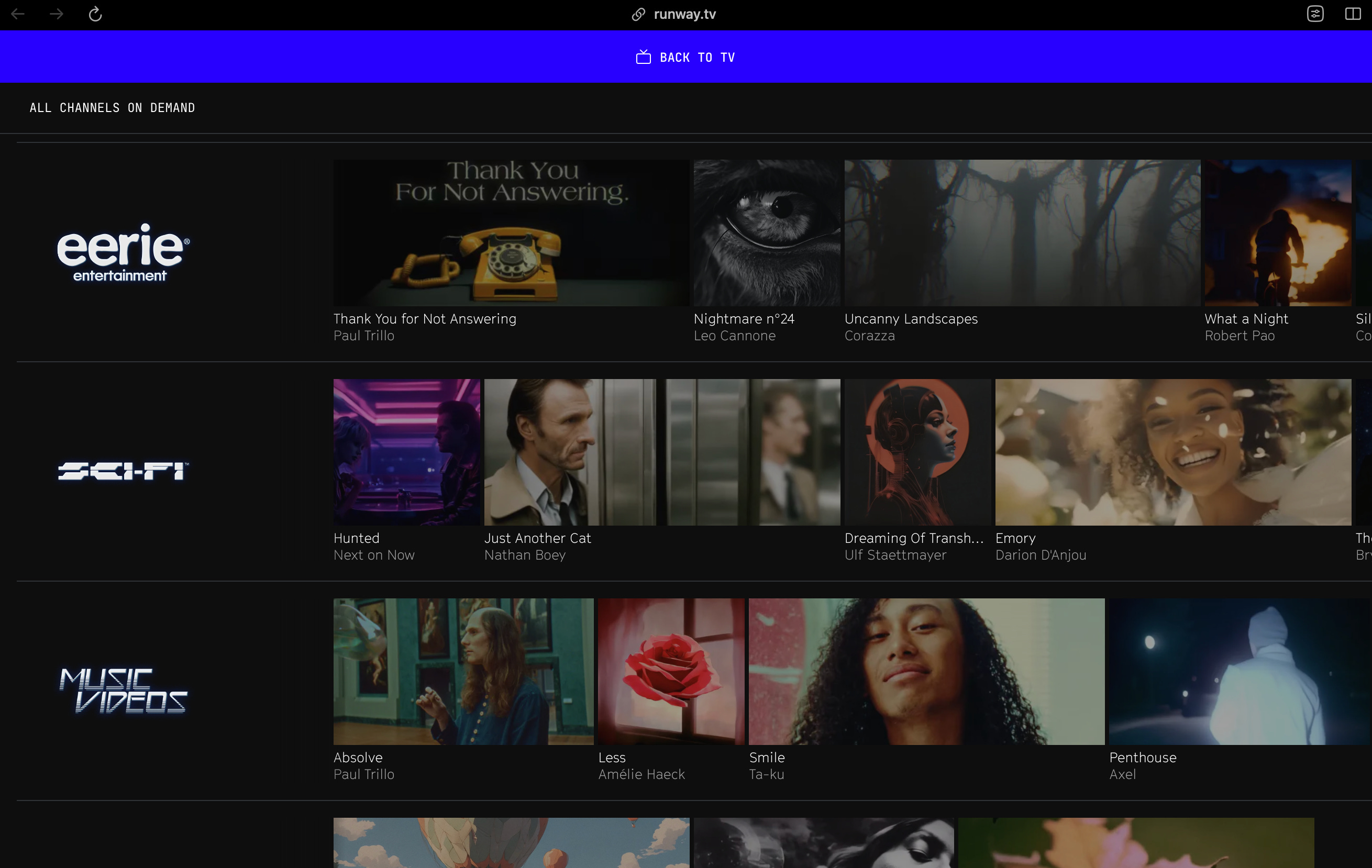This screenshot has width=1372, height=868.
Task: Open the Sci-Fi channel logo
Action: tap(123, 471)
